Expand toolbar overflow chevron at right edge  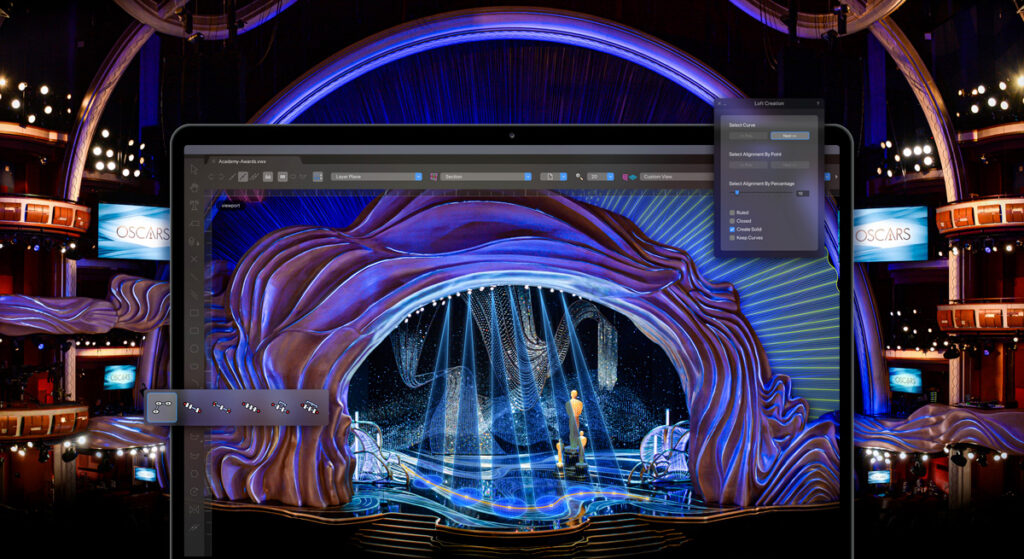click(x=836, y=177)
